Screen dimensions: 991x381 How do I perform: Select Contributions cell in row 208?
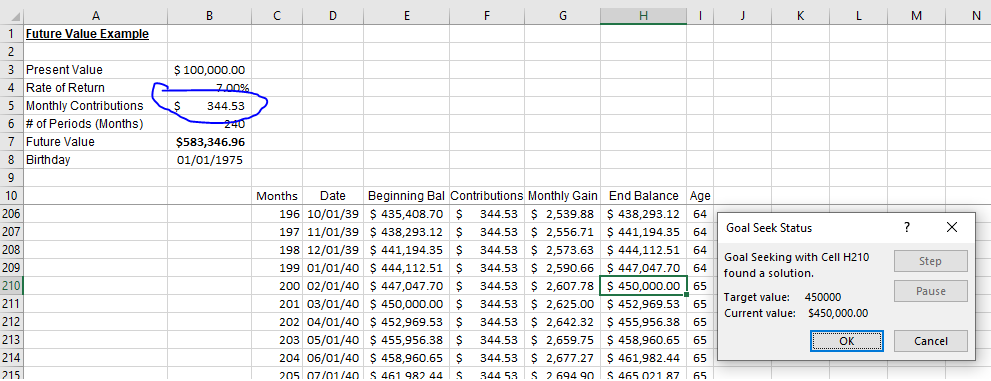coord(487,250)
